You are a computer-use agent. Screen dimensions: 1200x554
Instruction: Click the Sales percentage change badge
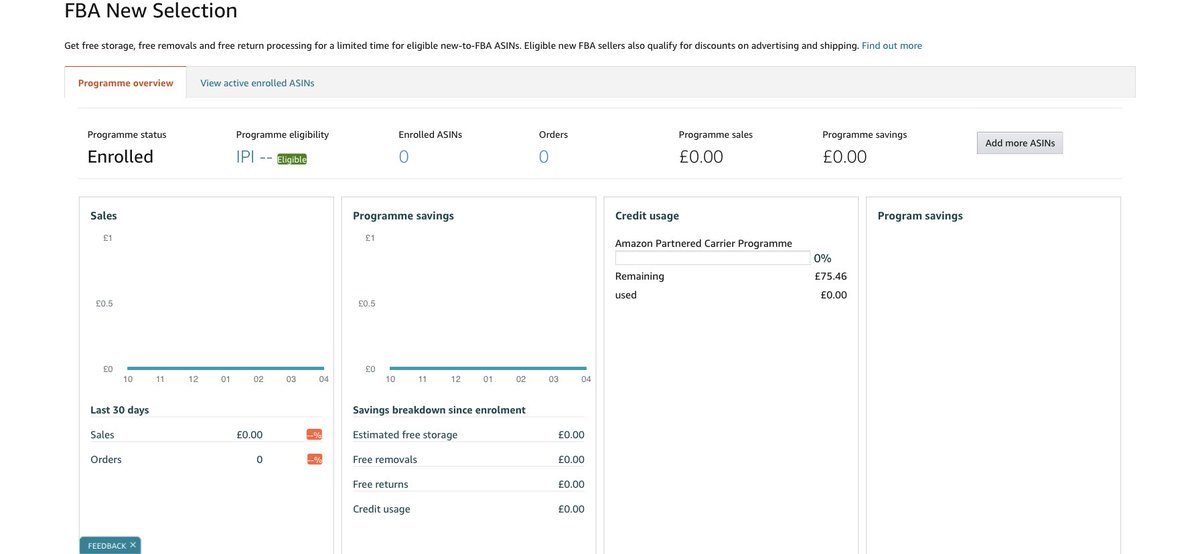pyautogui.click(x=314, y=435)
